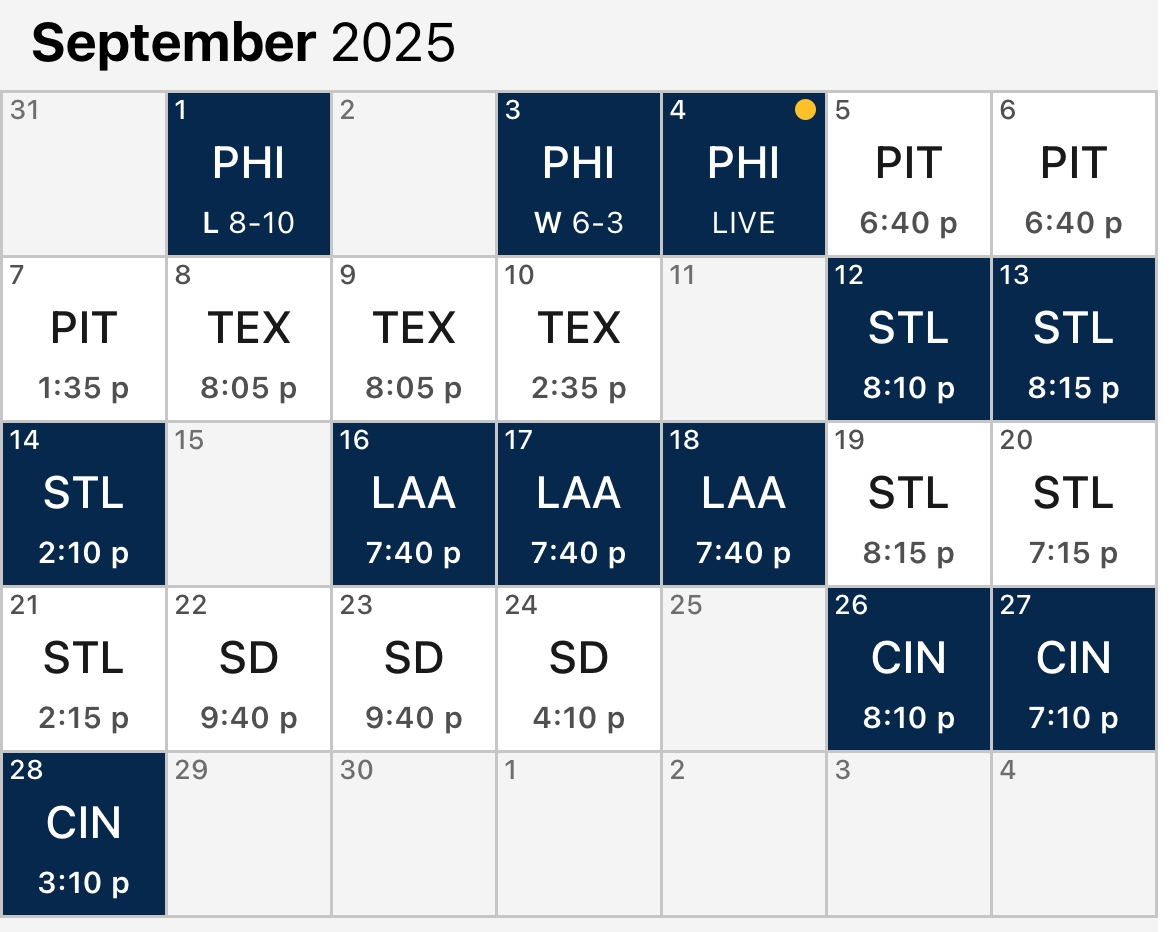Select September 5 PIT game at 6:40 p
The image size is (1170, 932).
(x=909, y=174)
